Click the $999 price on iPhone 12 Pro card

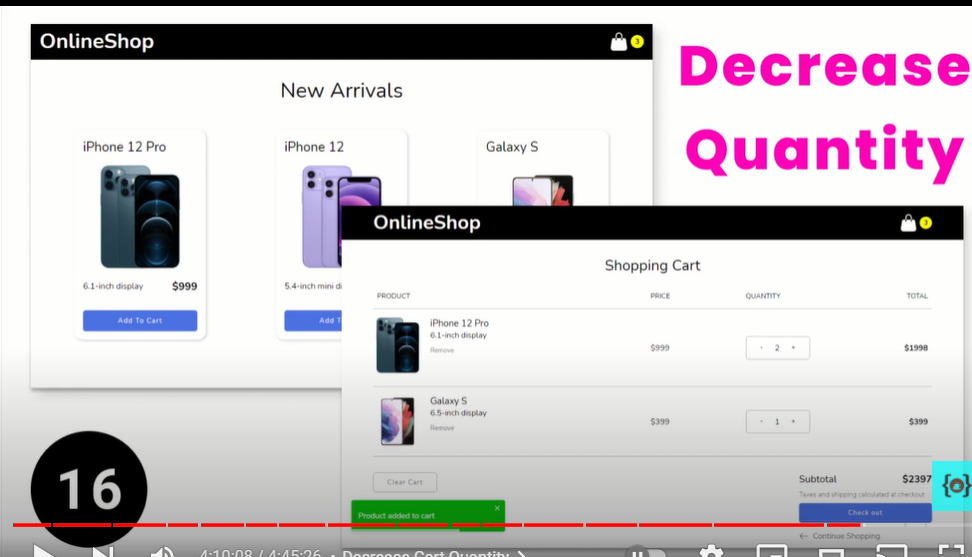click(184, 286)
